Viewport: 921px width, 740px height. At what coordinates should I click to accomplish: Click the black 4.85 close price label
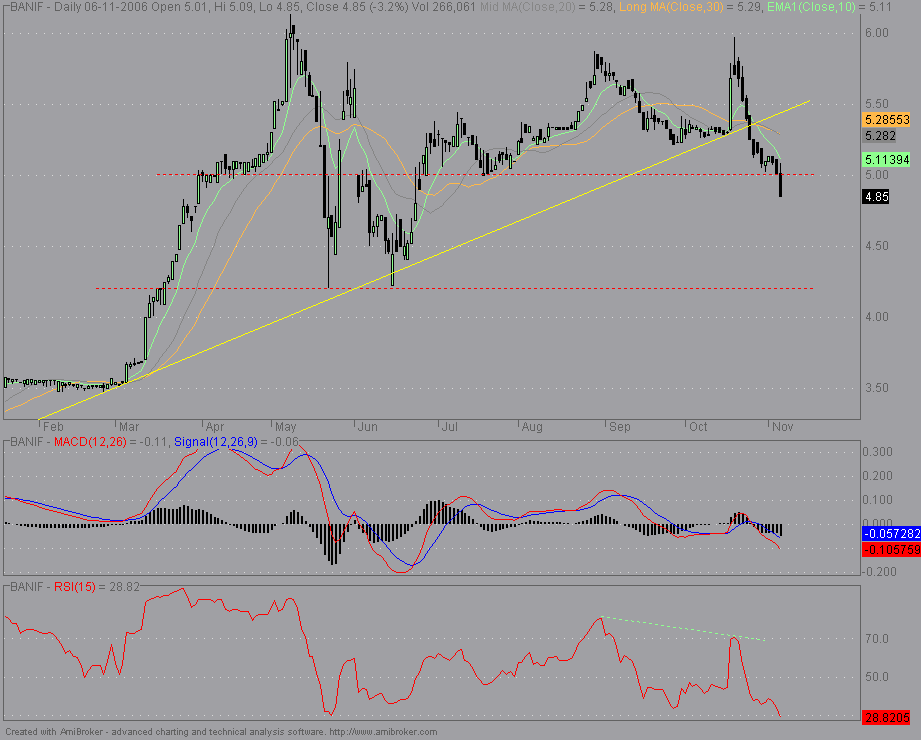tap(876, 197)
